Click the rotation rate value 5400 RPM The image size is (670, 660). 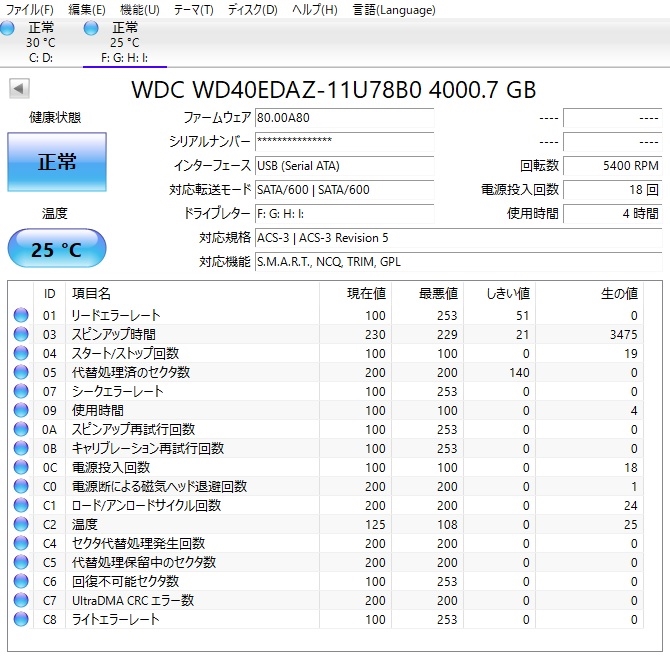(x=612, y=166)
